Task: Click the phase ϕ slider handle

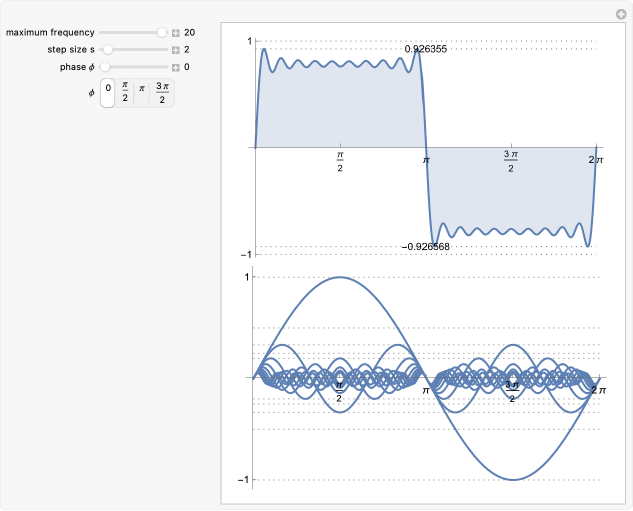Action: [103, 67]
